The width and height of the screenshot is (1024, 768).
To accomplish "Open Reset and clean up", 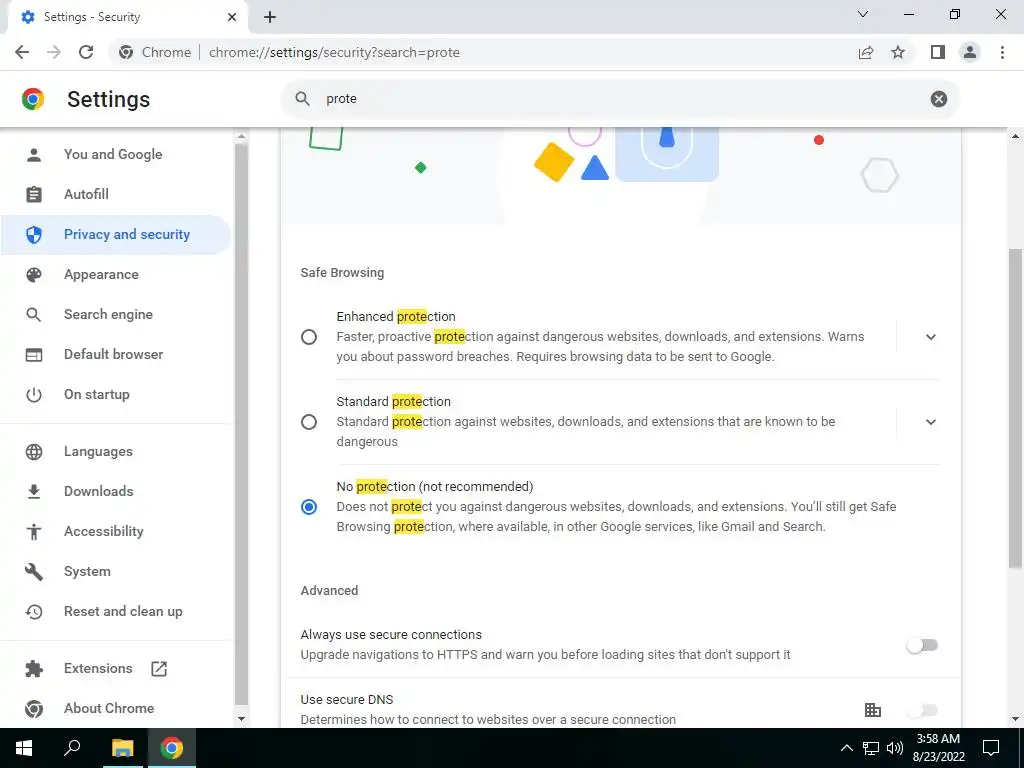I will [x=116, y=611].
